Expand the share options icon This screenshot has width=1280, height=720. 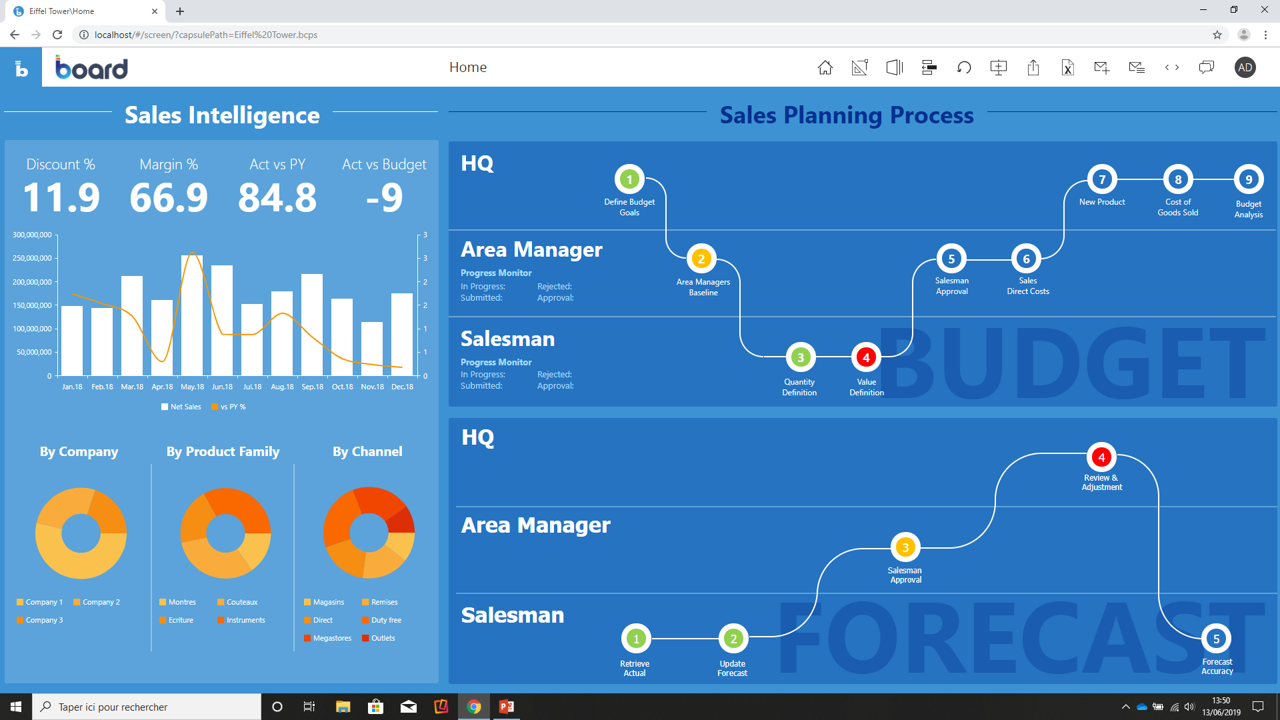tap(1032, 67)
